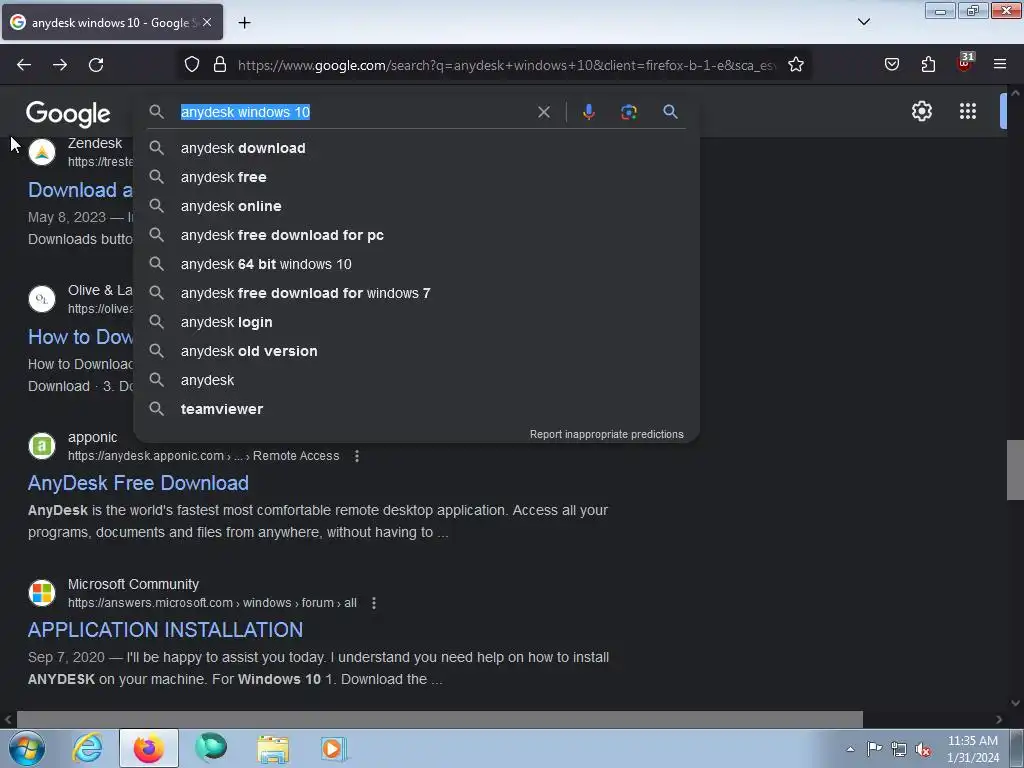Screen dimensions: 1024x768
Task: Click the horizontal scrollbar thumb
Action: tap(440, 720)
